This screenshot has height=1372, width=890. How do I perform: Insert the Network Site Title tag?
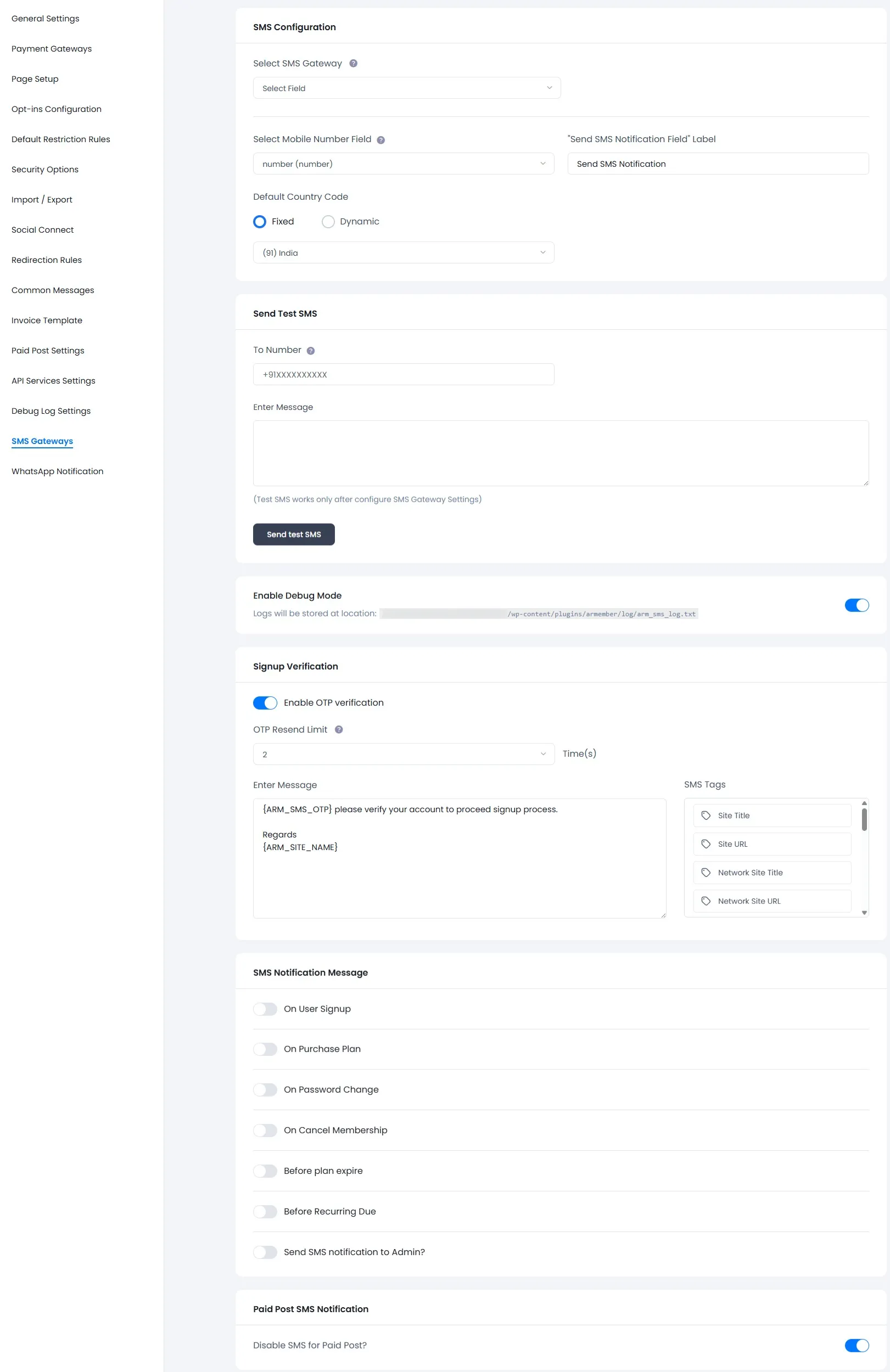click(x=772, y=872)
